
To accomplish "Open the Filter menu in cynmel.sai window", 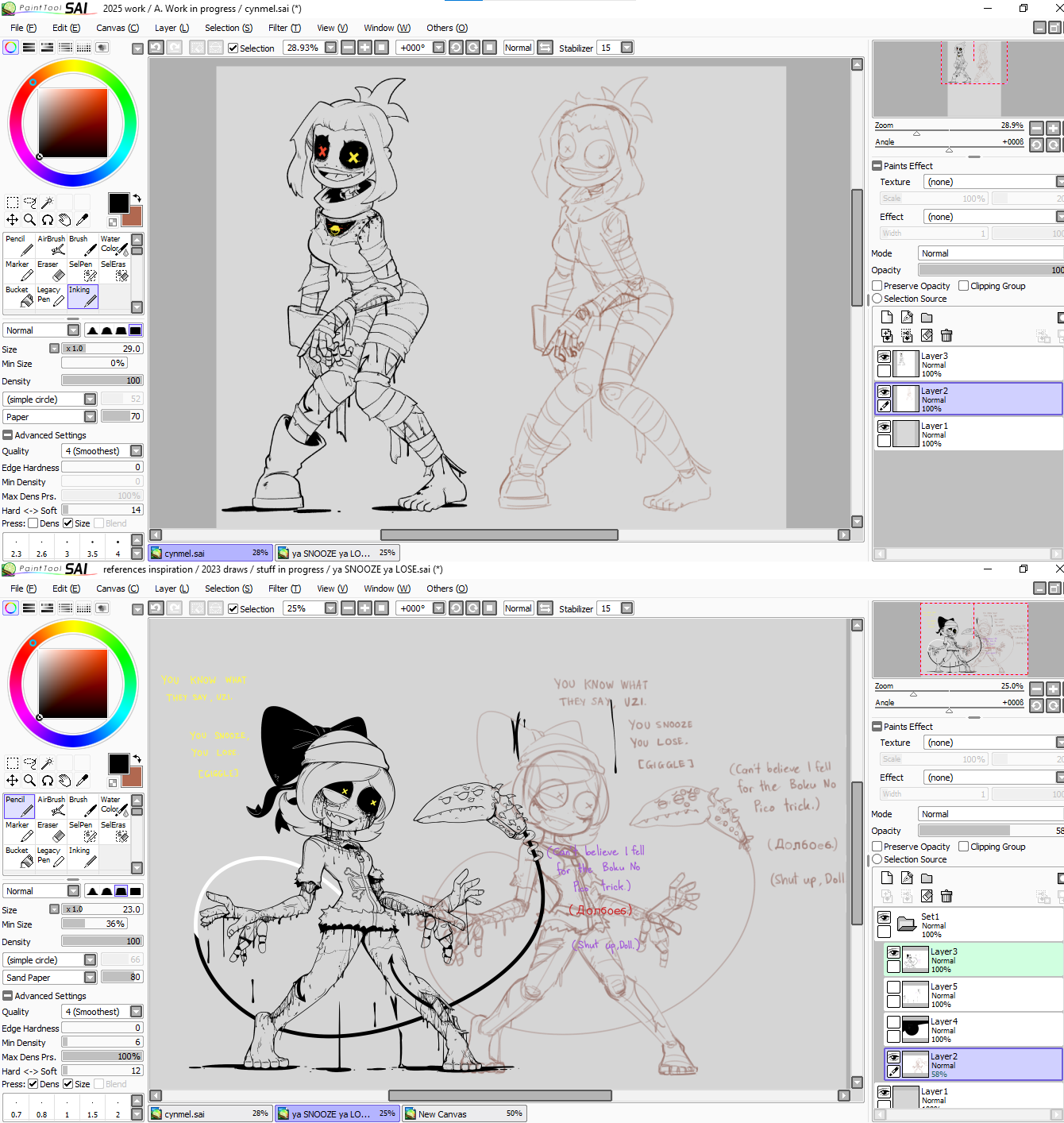I will click(284, 28).
